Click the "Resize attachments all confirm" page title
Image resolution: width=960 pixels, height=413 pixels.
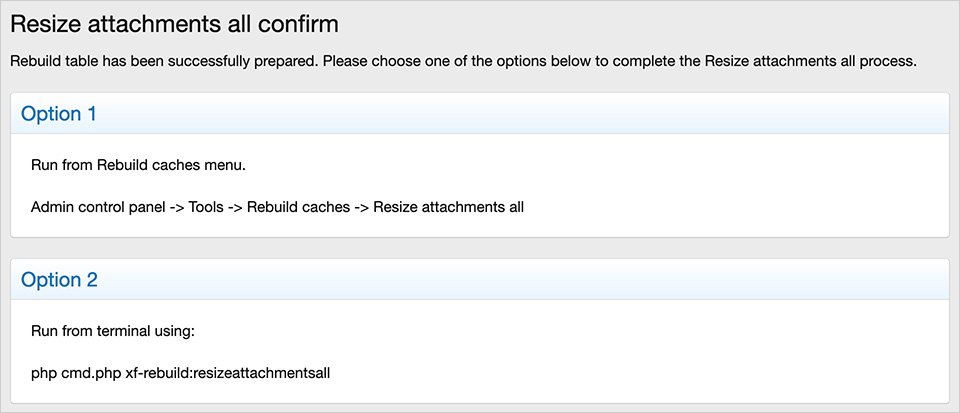[x=174, y=22]
